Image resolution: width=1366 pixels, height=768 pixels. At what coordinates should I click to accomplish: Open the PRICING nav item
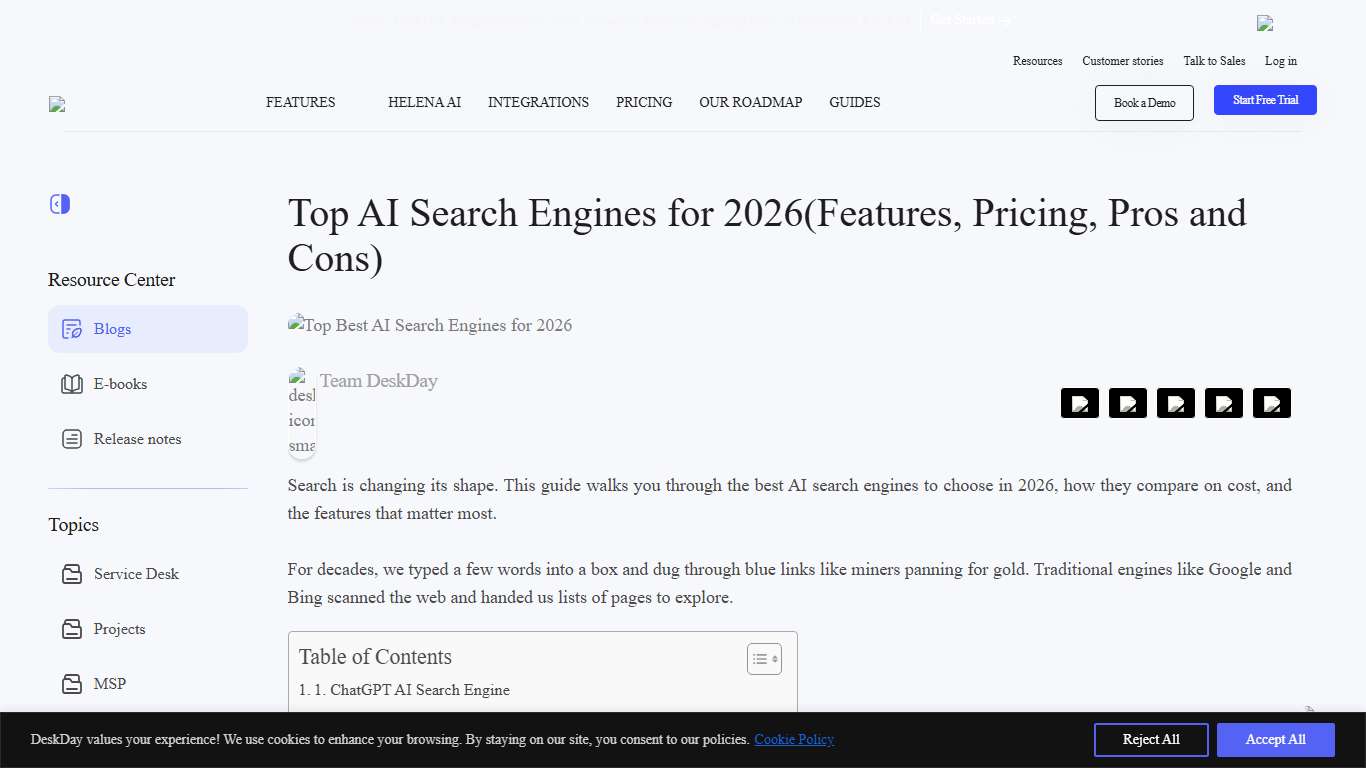(644, 102)
